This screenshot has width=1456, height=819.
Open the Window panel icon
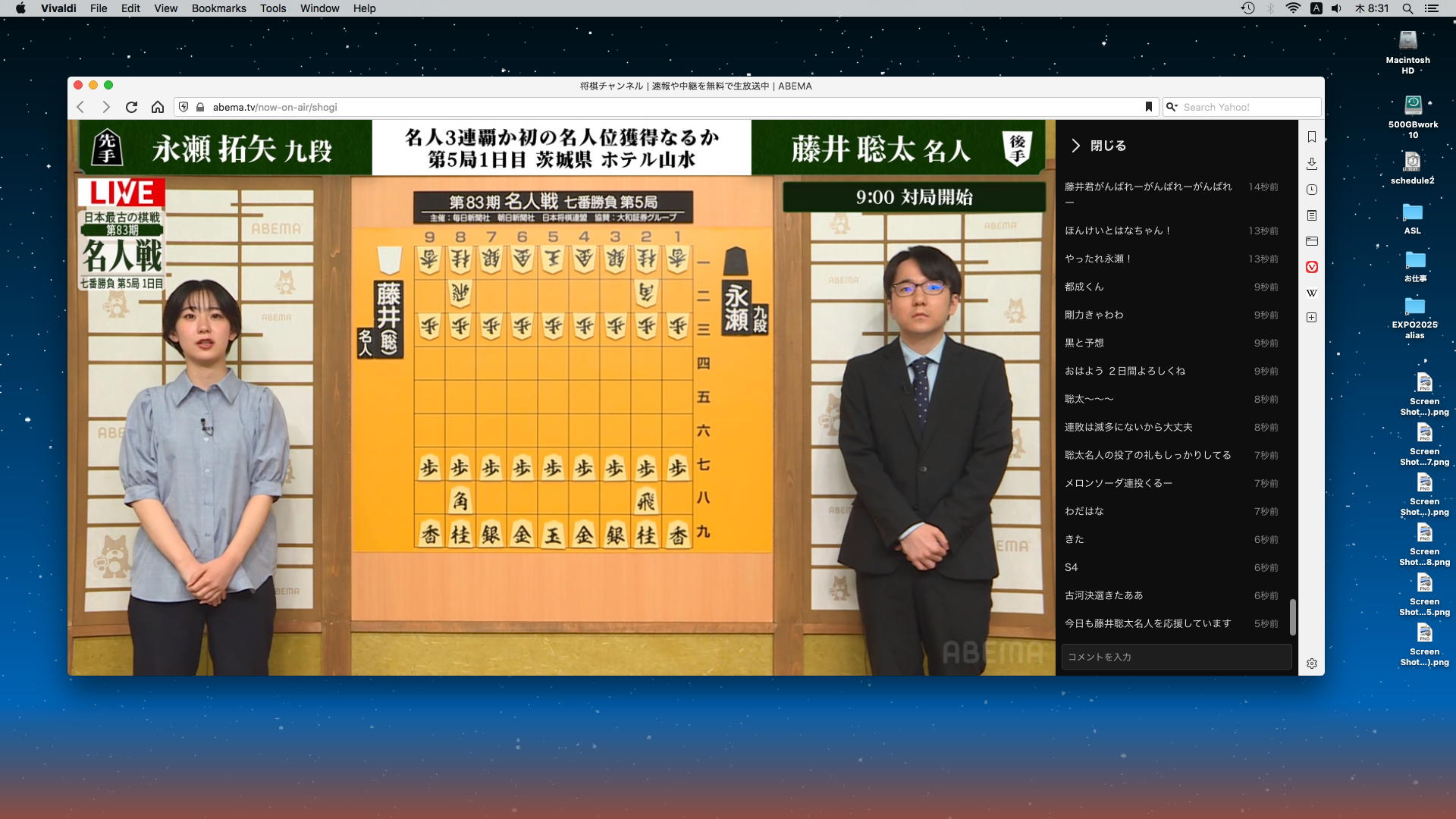1312,241
